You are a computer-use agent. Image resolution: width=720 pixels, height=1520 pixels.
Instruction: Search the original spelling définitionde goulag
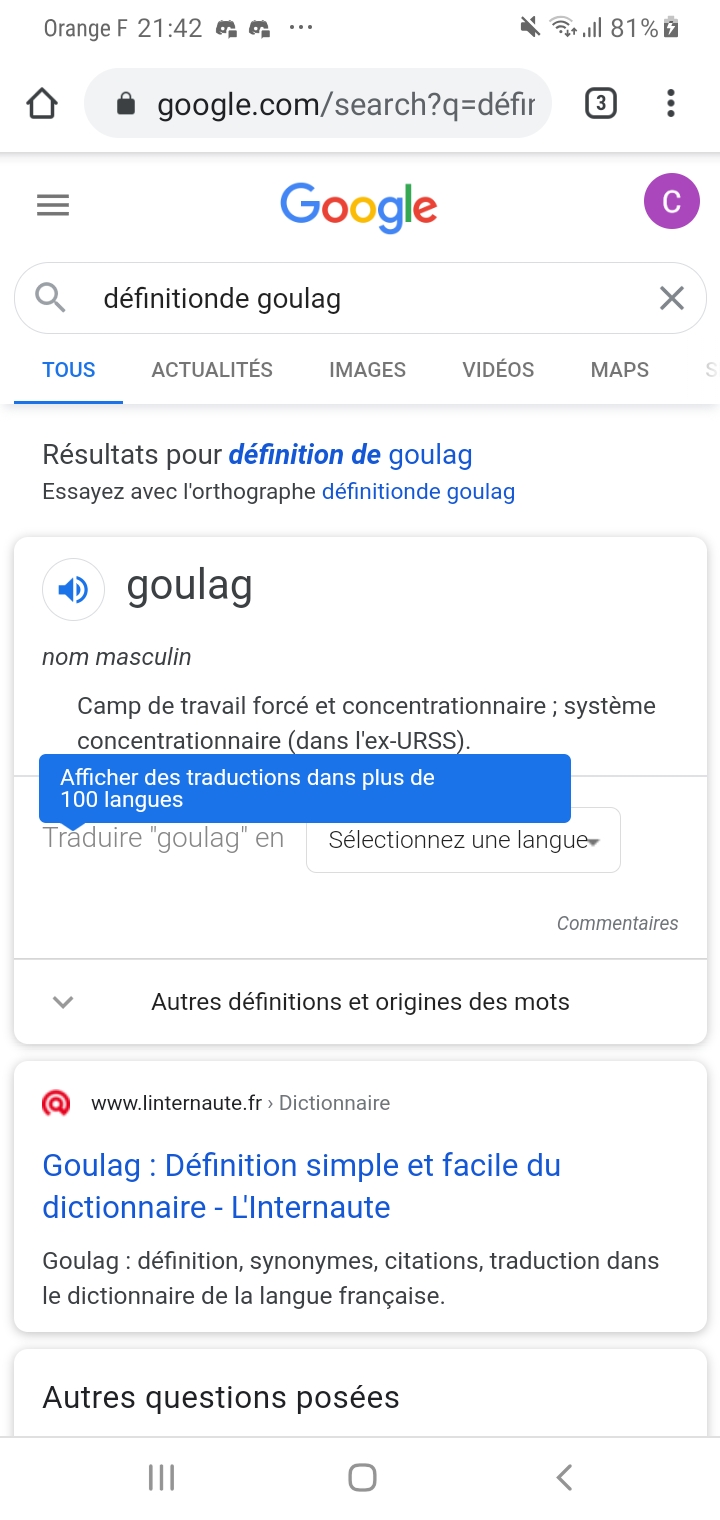(418, 492)
